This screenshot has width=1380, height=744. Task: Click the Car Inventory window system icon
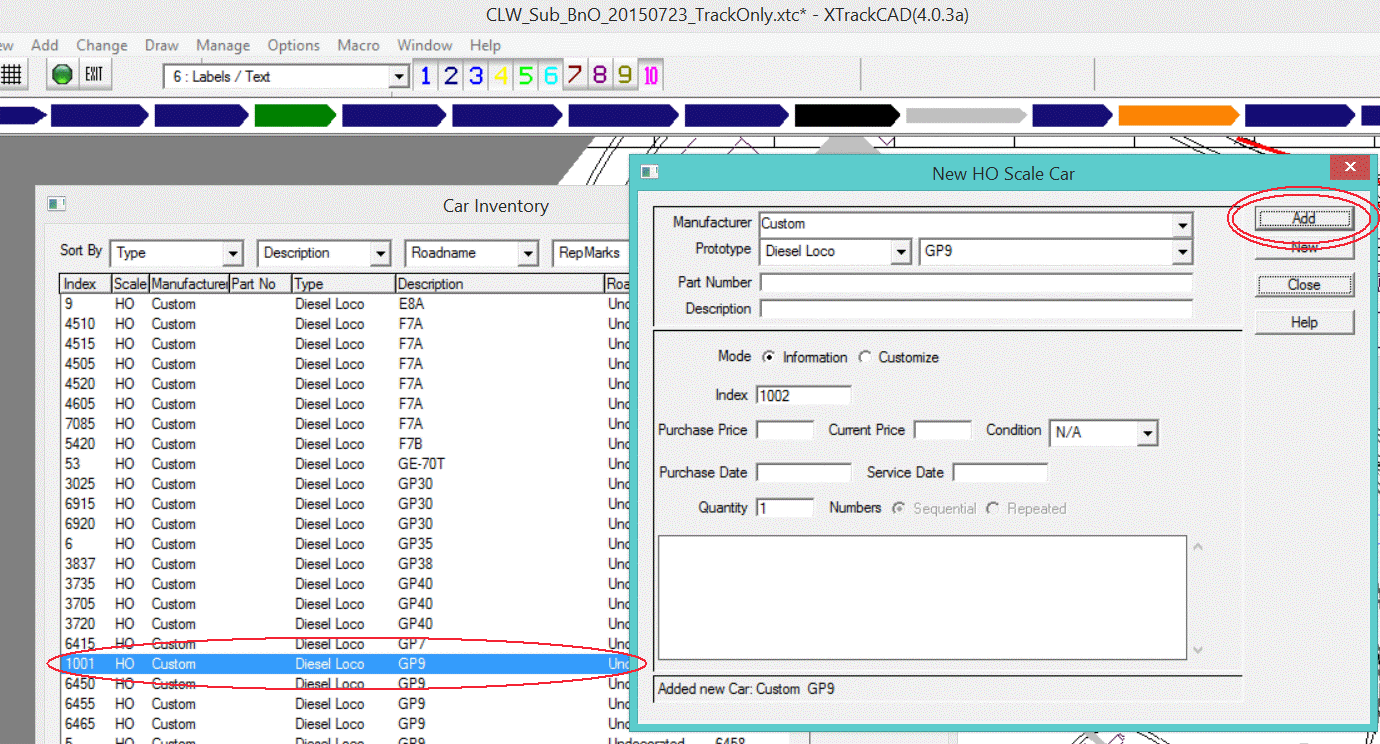tap(56, 205)
